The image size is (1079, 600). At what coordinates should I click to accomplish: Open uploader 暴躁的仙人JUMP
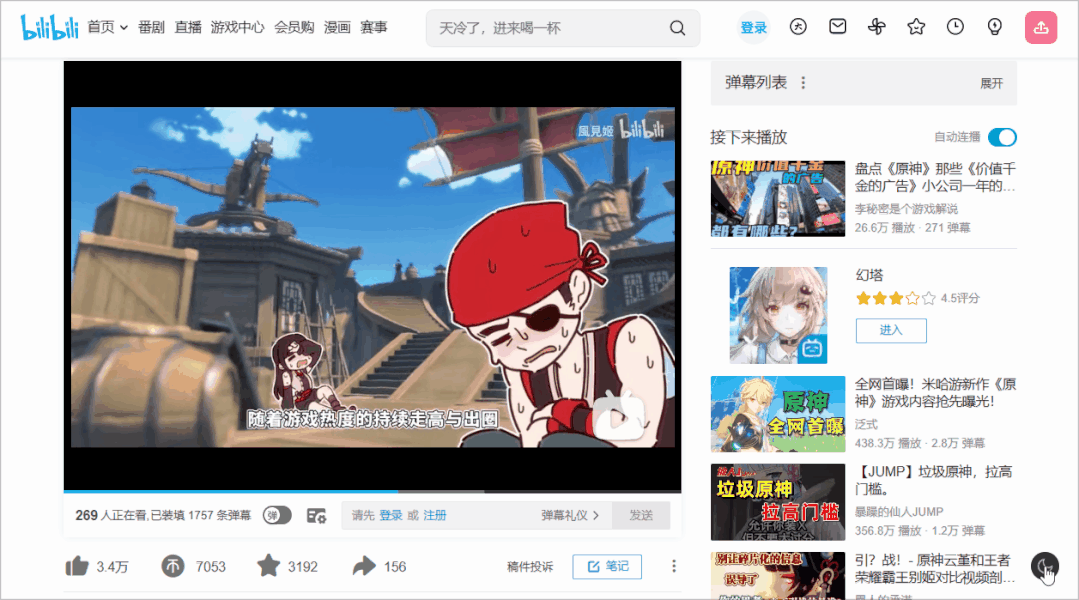pos(899,511)
